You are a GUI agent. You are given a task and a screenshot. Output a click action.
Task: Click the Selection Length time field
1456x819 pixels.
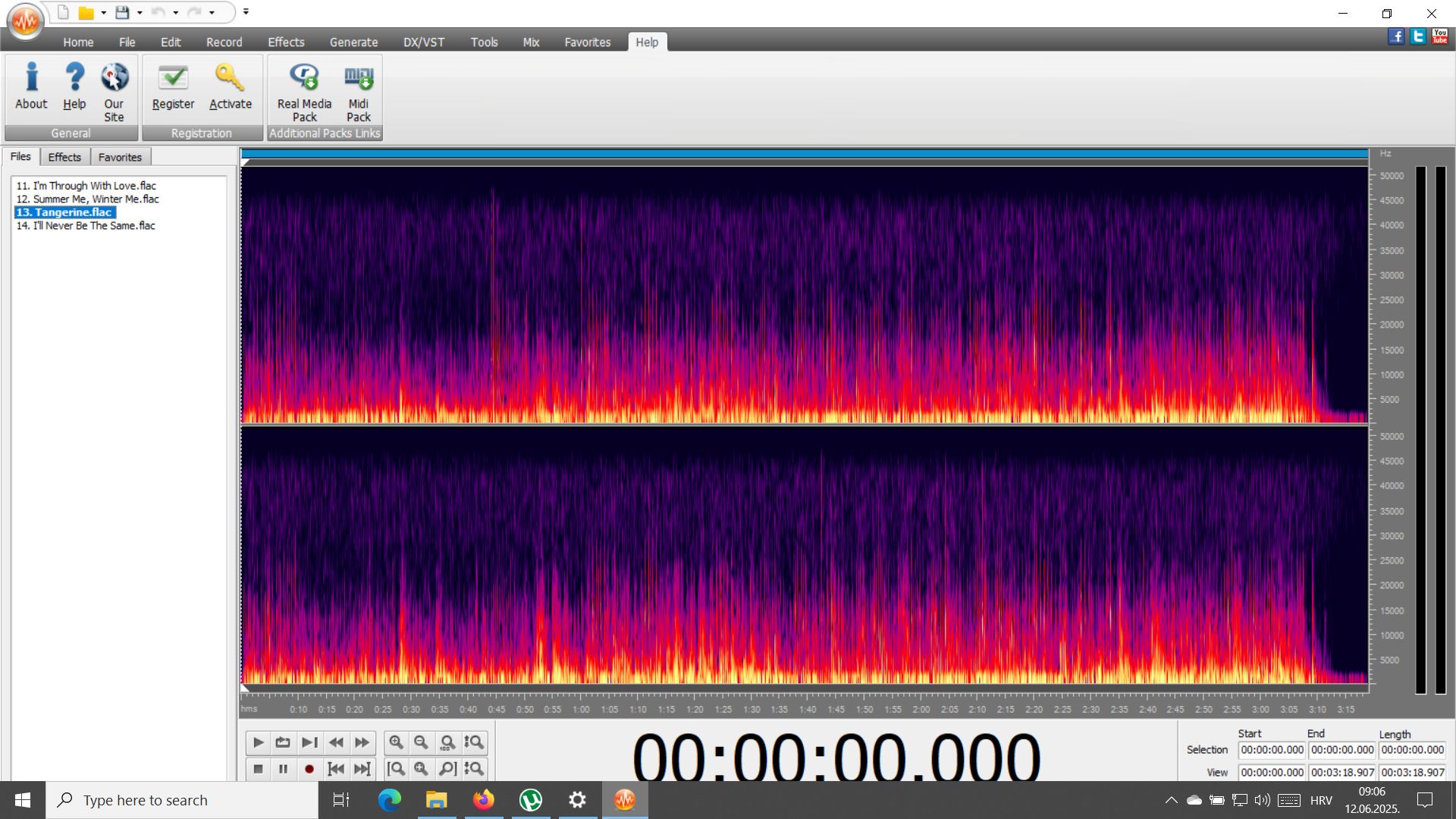click(x=1412, y=750)
